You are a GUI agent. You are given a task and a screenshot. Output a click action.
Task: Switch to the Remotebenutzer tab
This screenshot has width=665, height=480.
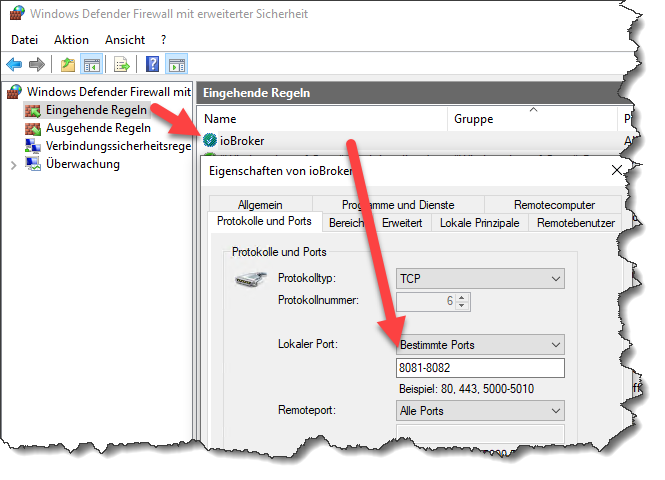pos(576,223)
